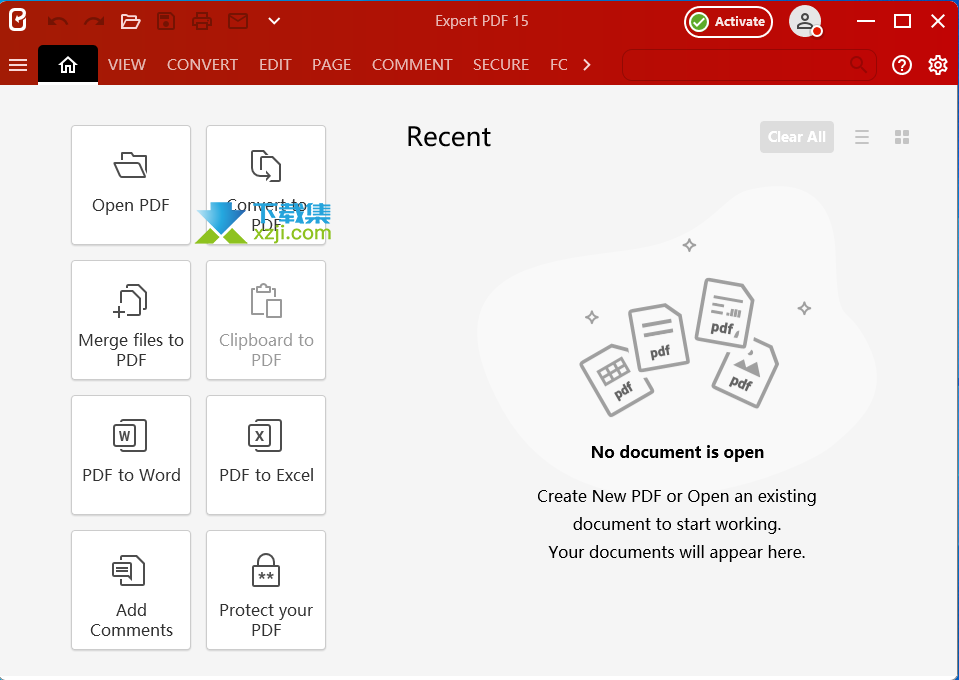This screenshot has height=680, width=959.
Task: Open the user account profile icon
Action: click(x=805, y=22)
